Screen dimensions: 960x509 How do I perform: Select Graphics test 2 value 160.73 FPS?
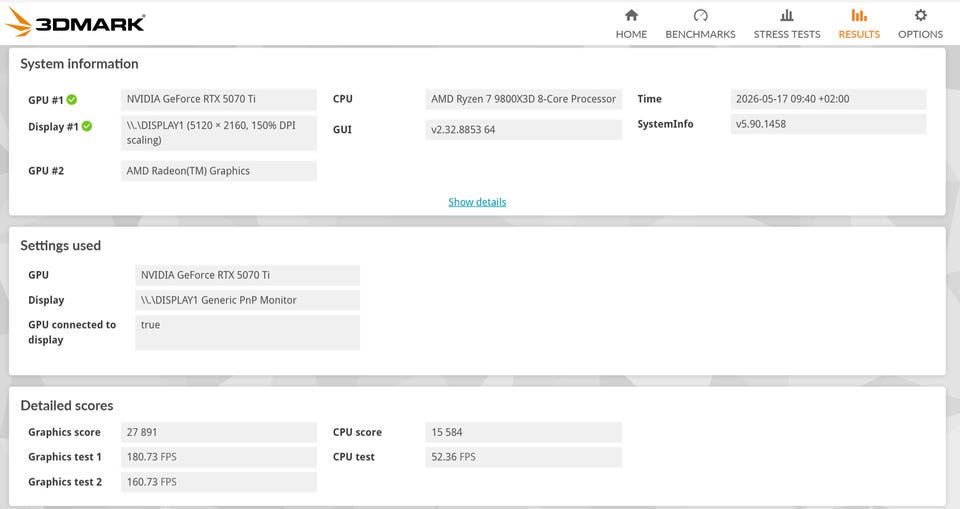point(219,482)
